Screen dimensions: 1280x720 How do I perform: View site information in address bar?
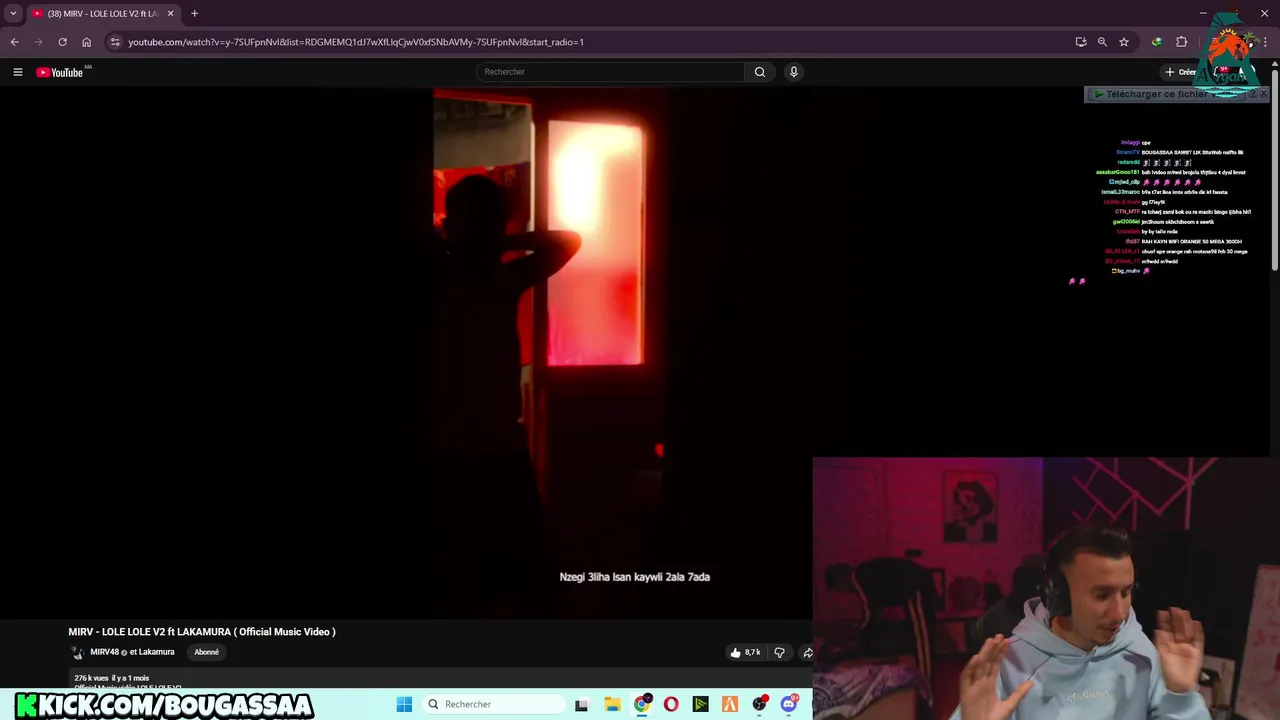[x=115, y=42]
